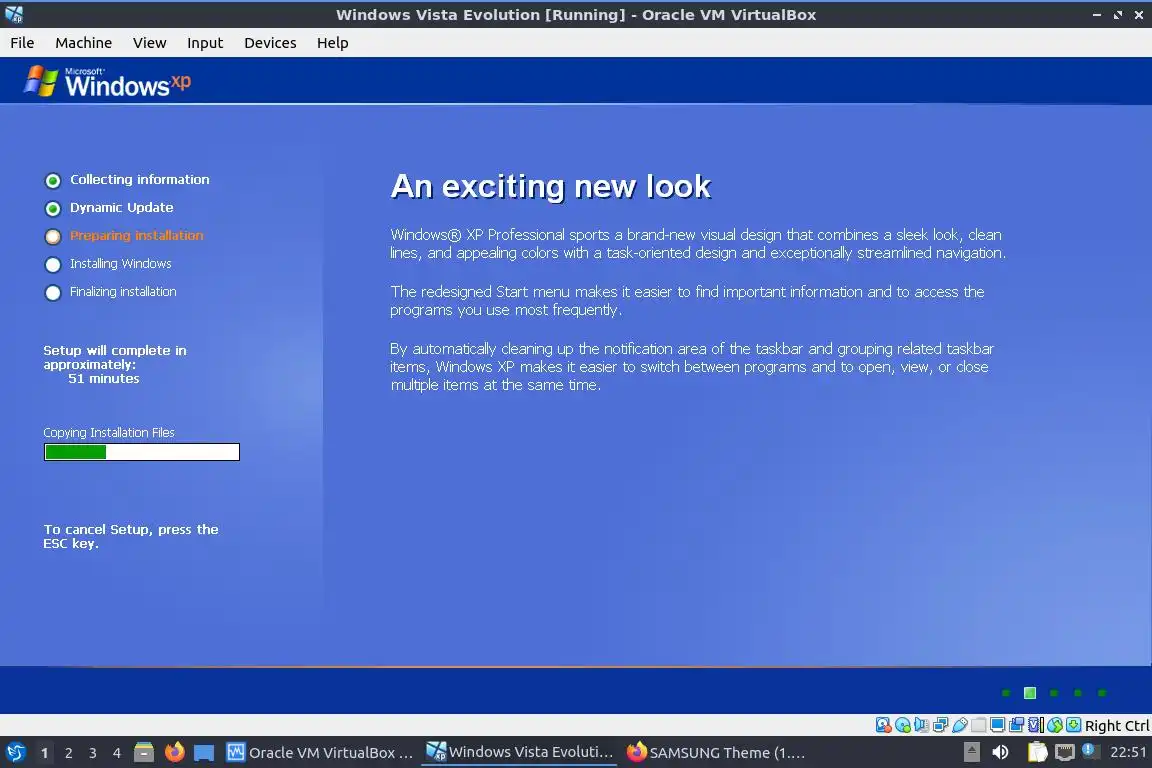Select Windows Vista Evolution taskbar entry
This screenshot has height=768, width=1152.
tap(519, 752)
